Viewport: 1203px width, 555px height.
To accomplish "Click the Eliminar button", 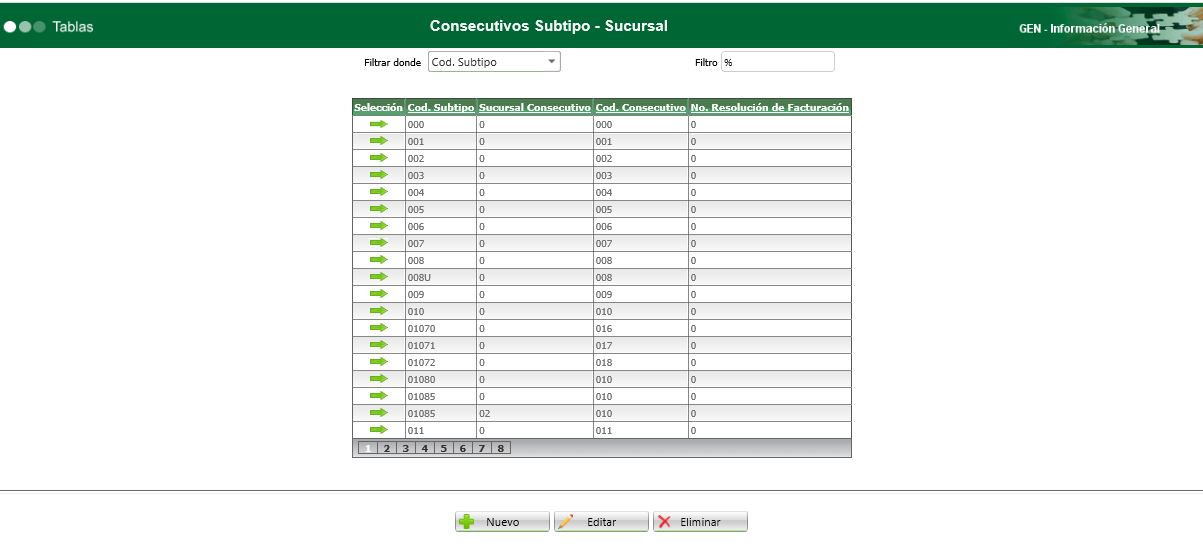I will click(x=700, y=522).
